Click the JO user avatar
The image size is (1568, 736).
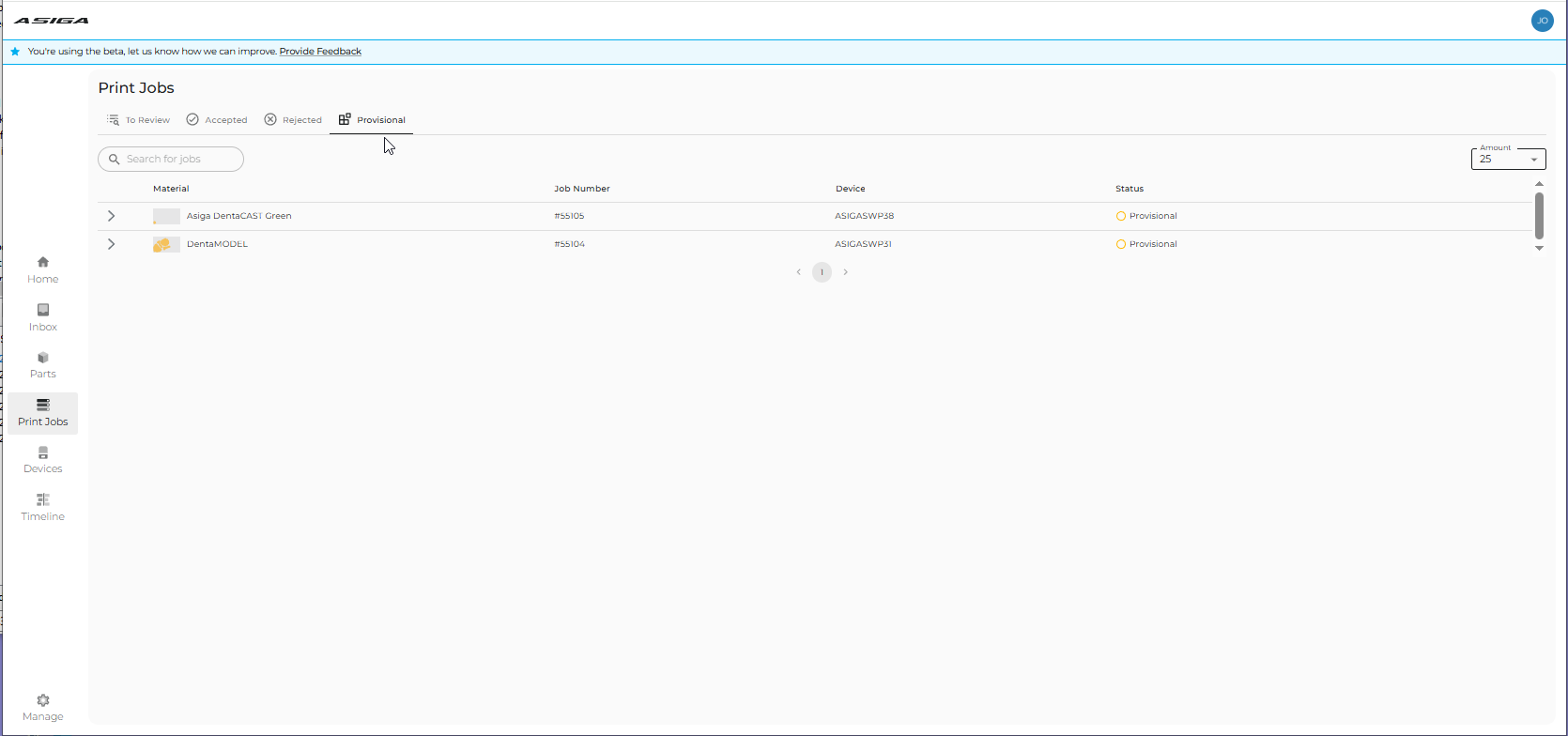[1542, 21]
